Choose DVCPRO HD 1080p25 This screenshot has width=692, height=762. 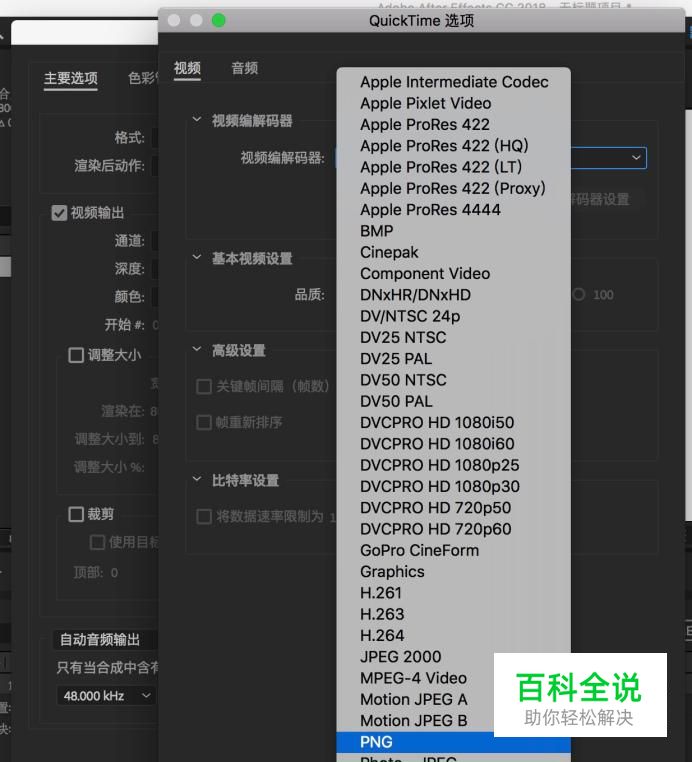coord(453,465)
